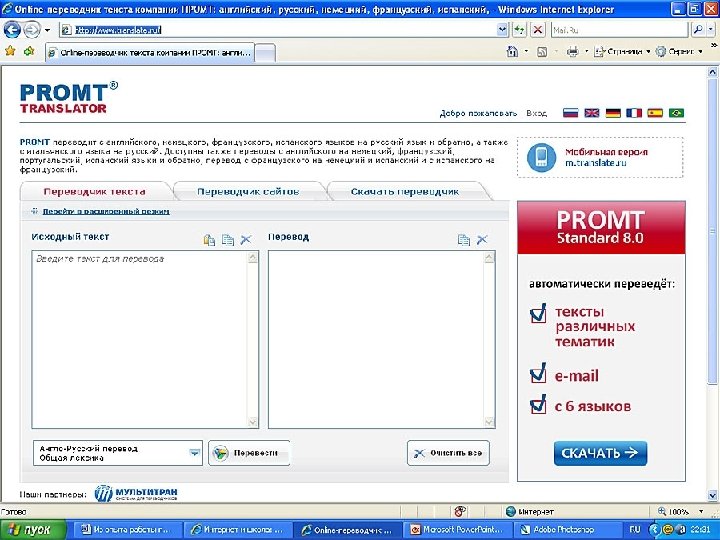Open the recent pages dropdown next to Forward
This screenshot has width=720, height=540.
point(47,31)
